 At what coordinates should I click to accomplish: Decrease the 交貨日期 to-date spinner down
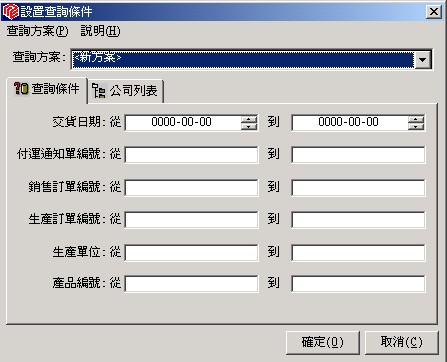(416, 127)
